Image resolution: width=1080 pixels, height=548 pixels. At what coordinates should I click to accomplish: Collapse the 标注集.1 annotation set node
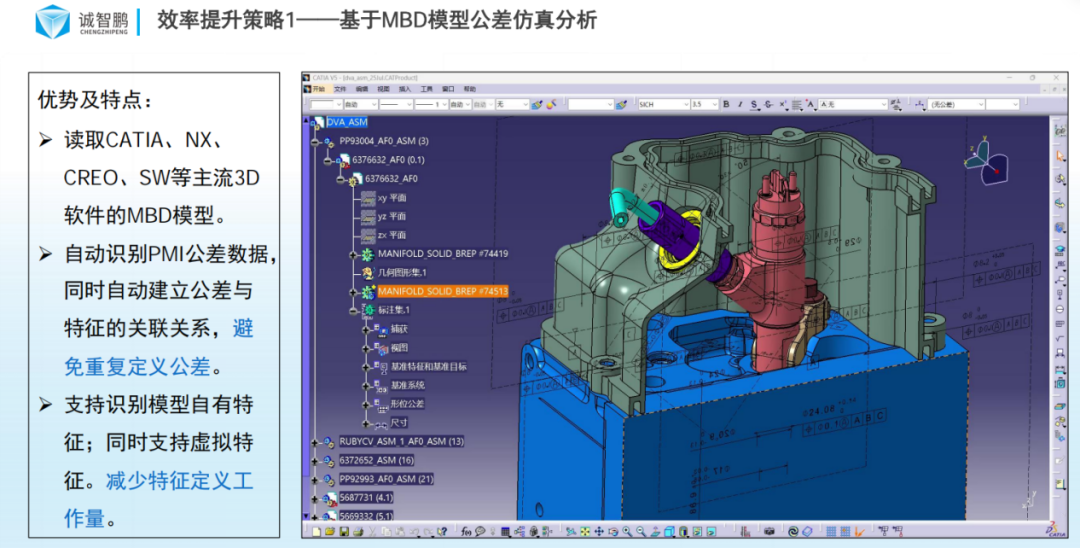[x=353, y=310]
